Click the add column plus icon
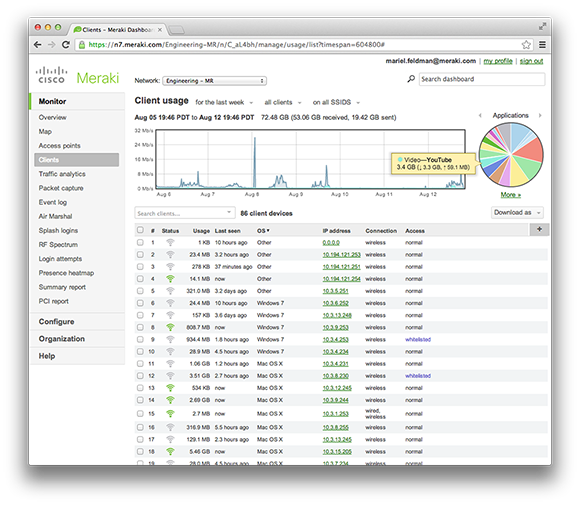 click(539, 229)
